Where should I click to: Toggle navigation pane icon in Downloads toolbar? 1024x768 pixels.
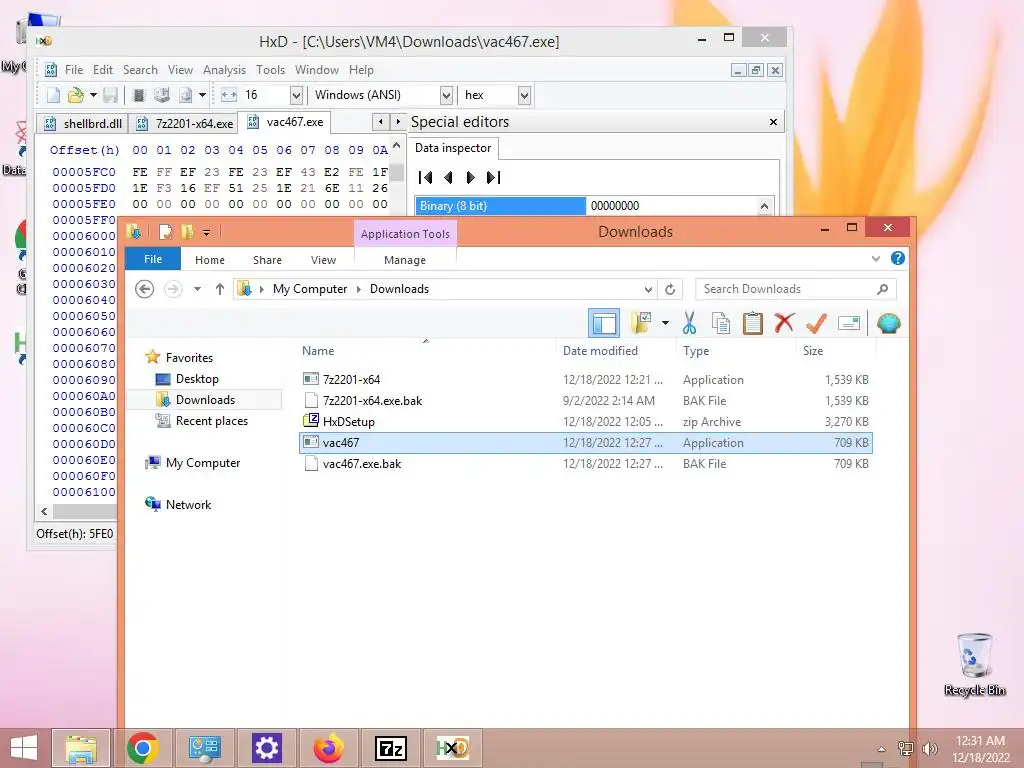click(x=603, y=323)
